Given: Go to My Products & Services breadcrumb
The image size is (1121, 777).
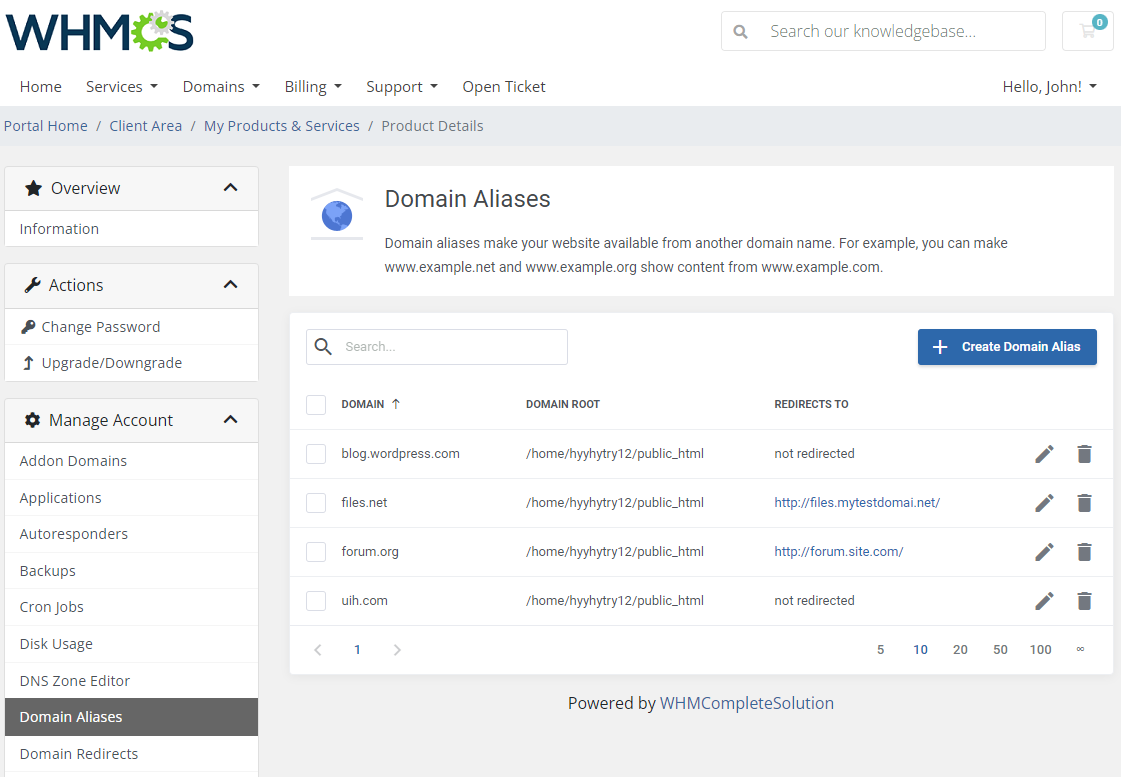Looking at the screenshot, I should pos(282,126).
